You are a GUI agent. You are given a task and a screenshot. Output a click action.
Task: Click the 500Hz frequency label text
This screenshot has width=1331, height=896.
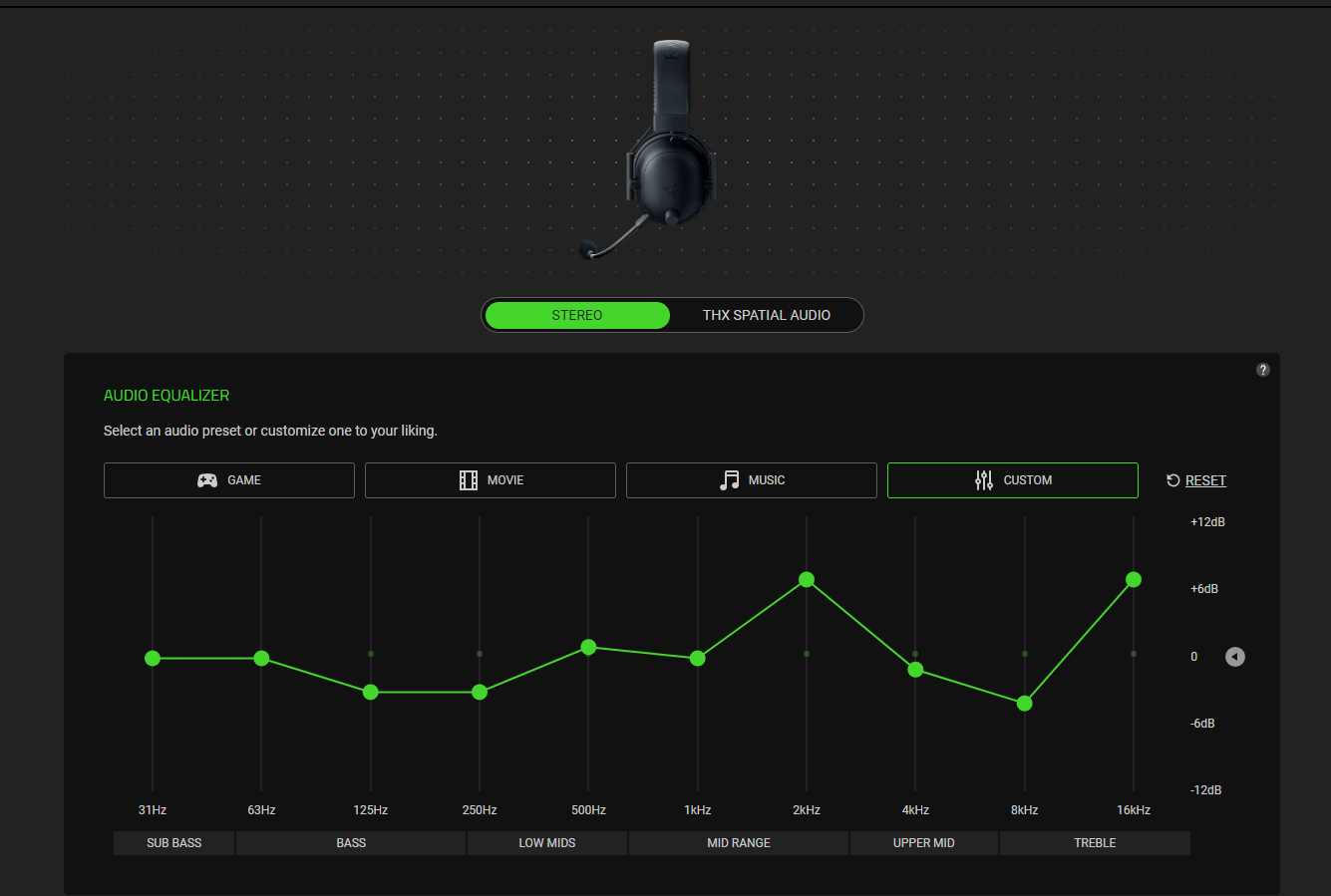[x=588, y=810]
